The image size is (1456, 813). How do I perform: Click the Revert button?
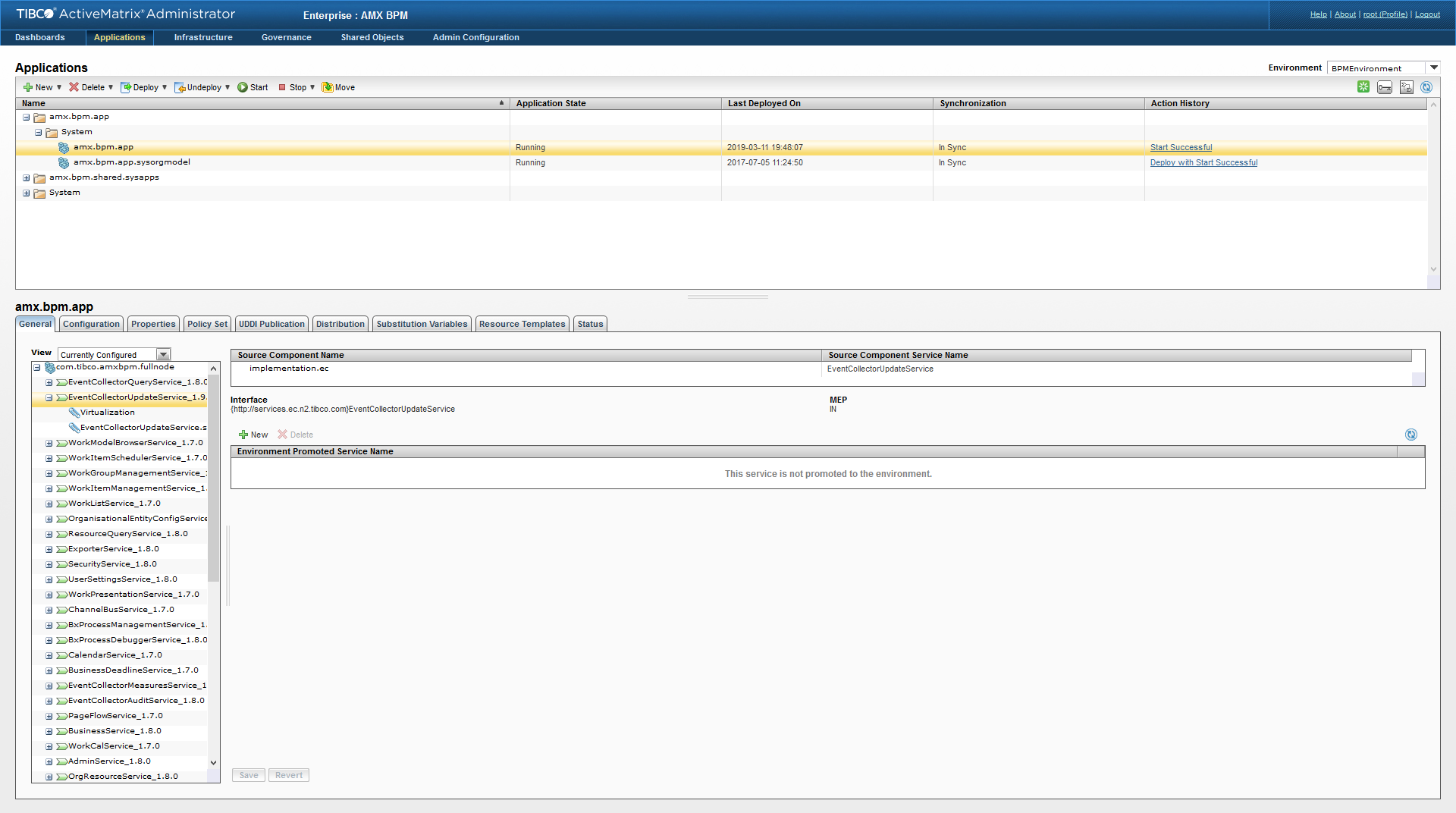(x=288, y=775)
